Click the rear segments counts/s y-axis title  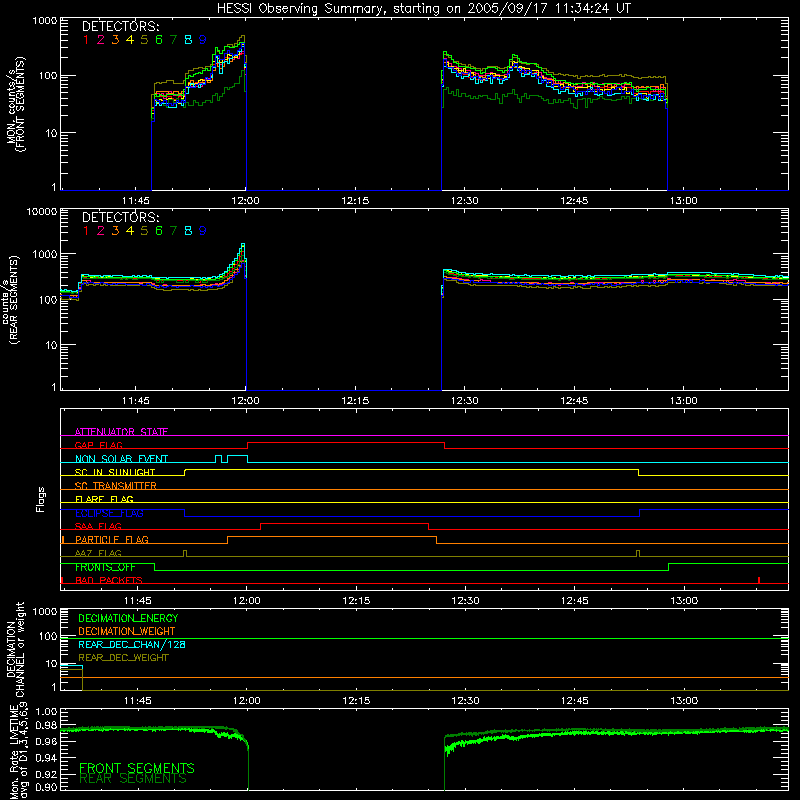[10, 300]
